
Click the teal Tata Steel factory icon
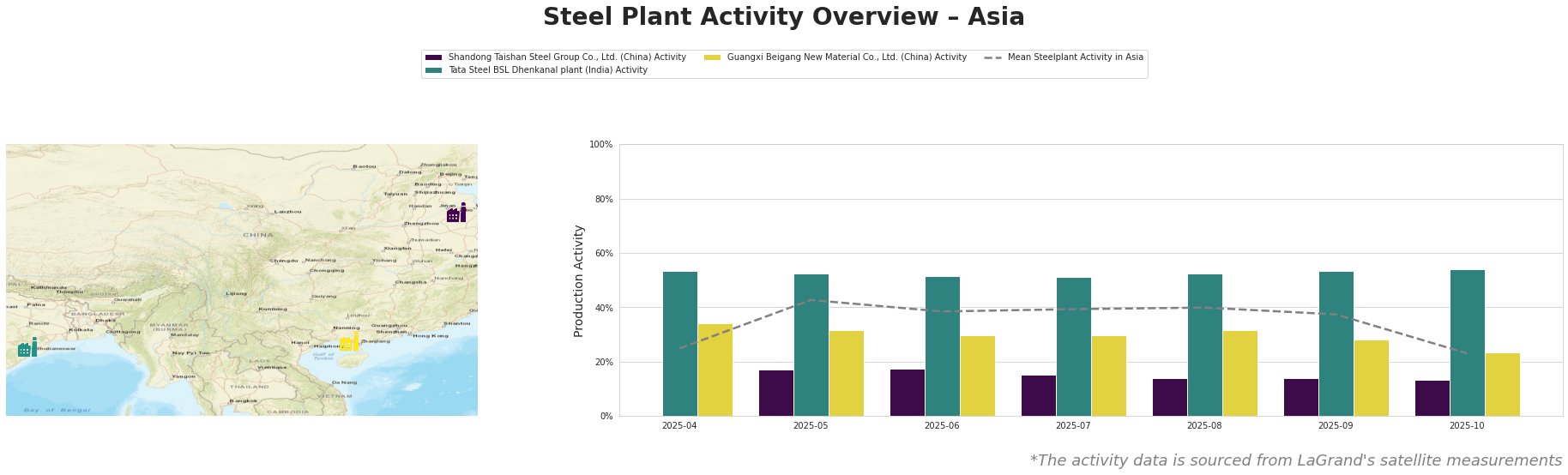click(27, 348)
